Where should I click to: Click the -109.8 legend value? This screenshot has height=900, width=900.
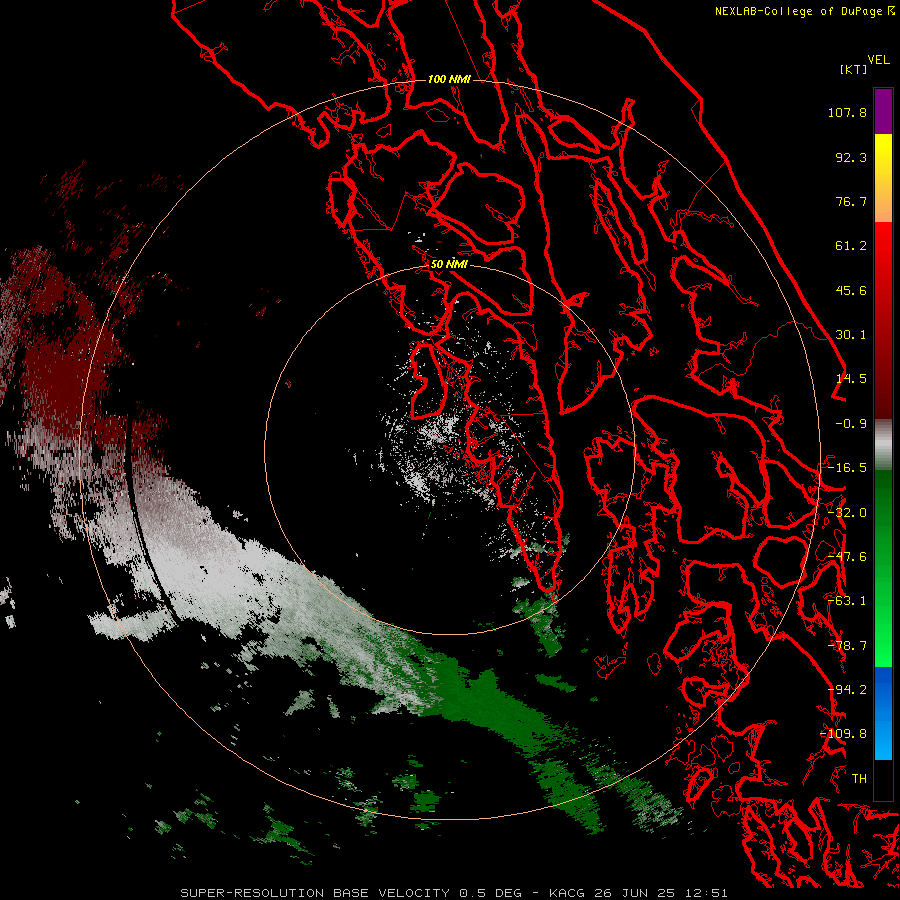(x=844, y=734)
